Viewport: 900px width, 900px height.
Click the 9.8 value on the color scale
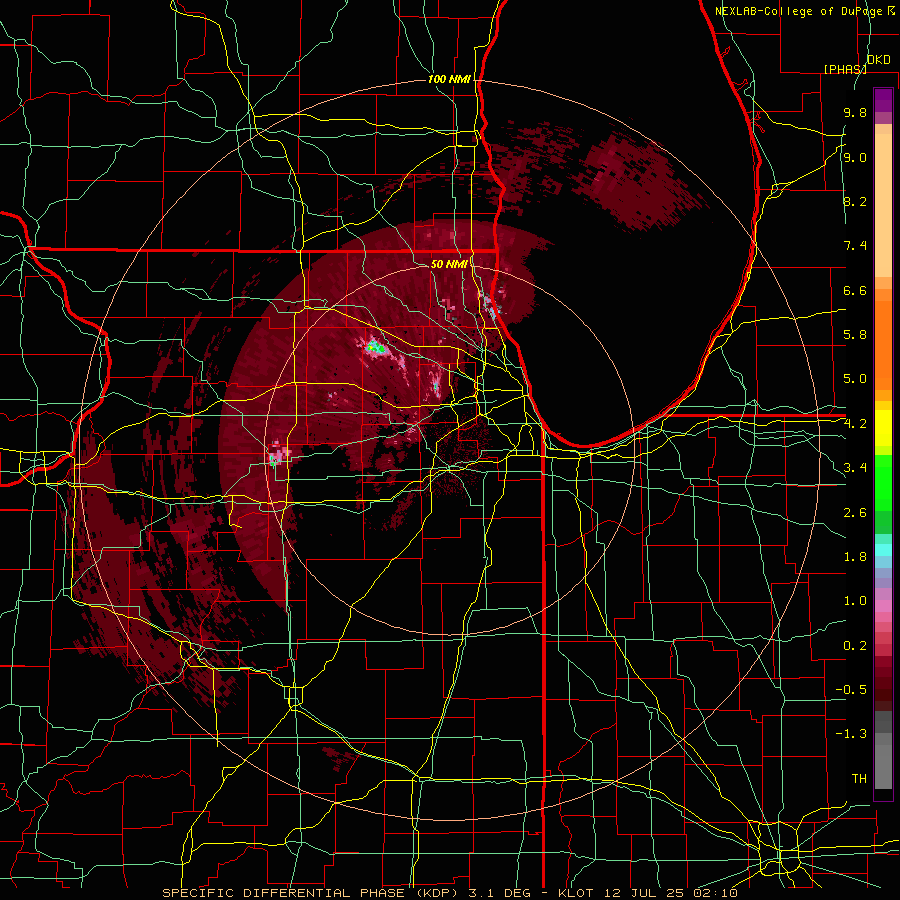(x=855, y=113)
